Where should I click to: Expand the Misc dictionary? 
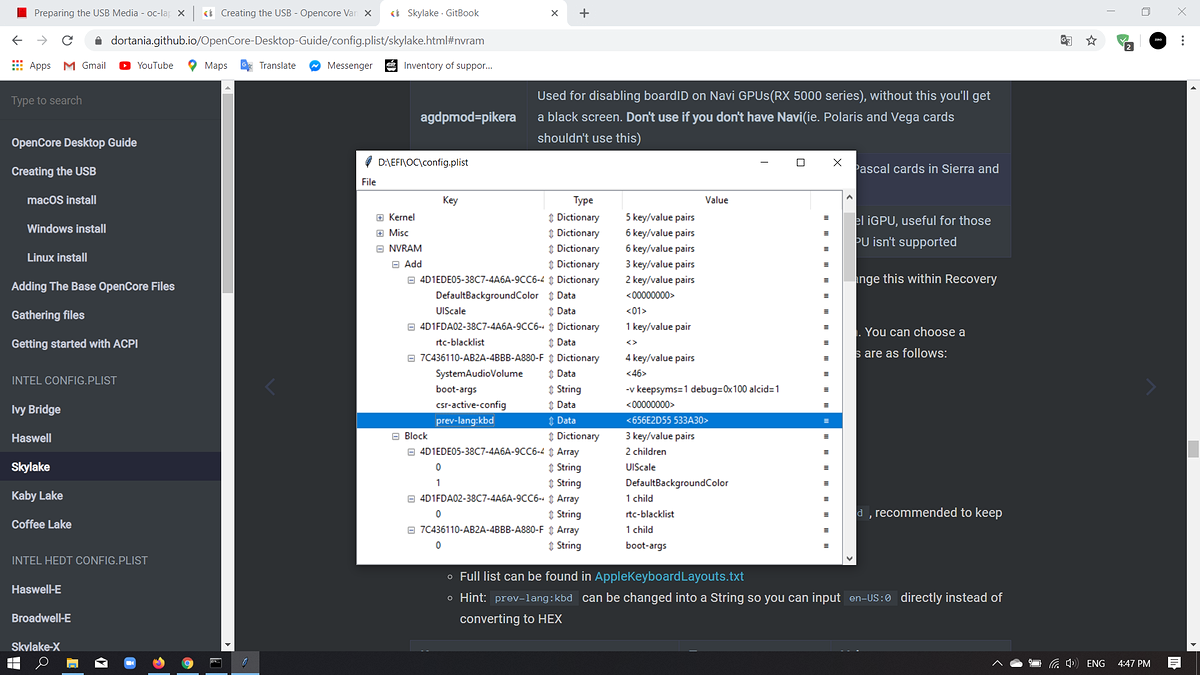click(x=379, y=233)
